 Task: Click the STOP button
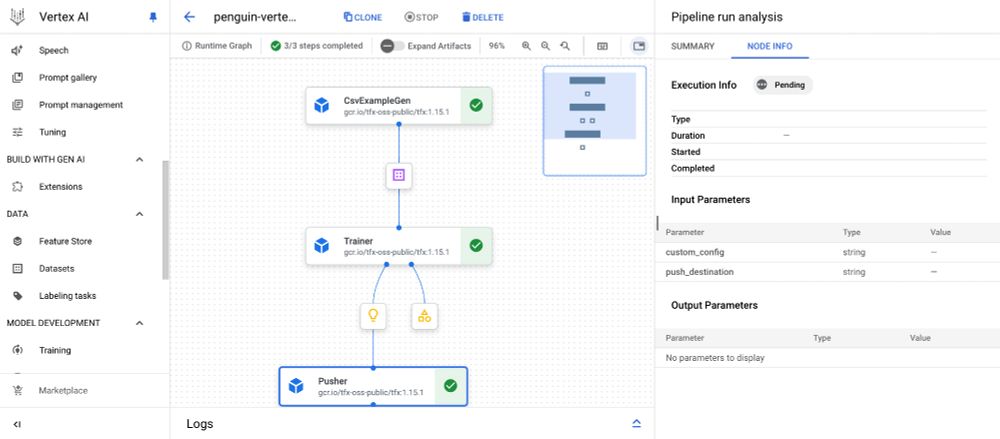pos(422,17)
